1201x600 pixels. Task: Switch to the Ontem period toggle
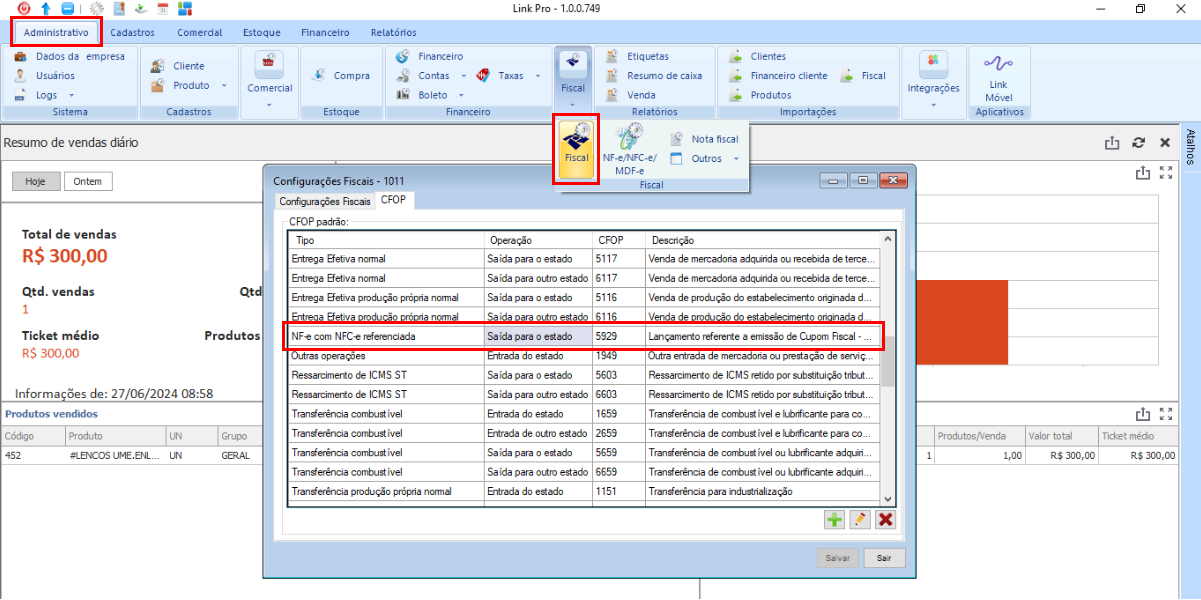coord(88,182)
